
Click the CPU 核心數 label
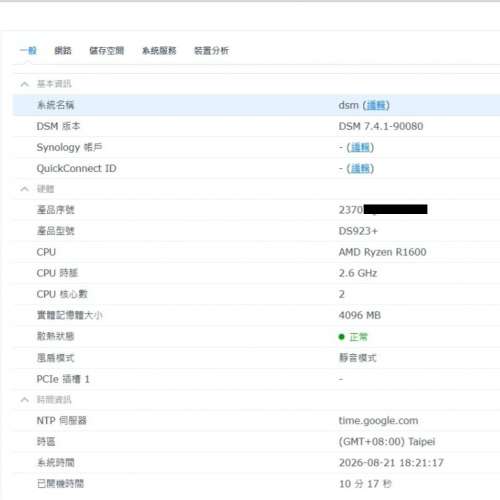click(62, 294)
